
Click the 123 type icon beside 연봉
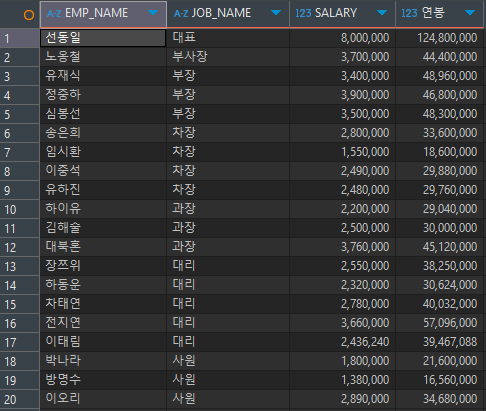coord(409,13)
